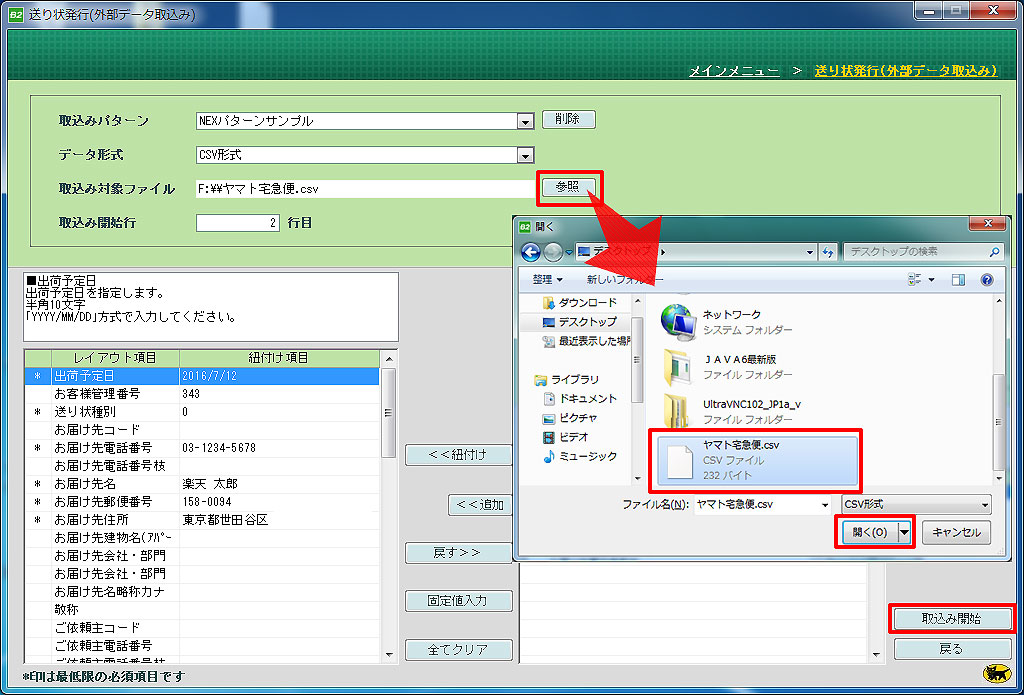
Task: Click the 固定値入力 button
Action: [458, 601]
